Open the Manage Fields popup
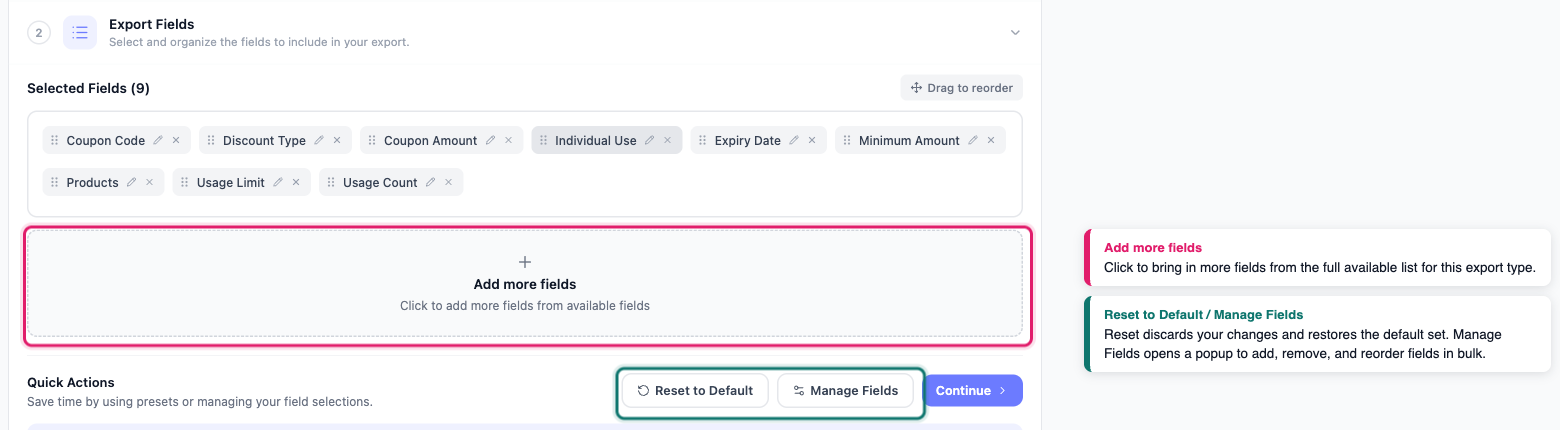This screenshot has width=1560, height=430. pyautogui.click(x=845, y=391)
